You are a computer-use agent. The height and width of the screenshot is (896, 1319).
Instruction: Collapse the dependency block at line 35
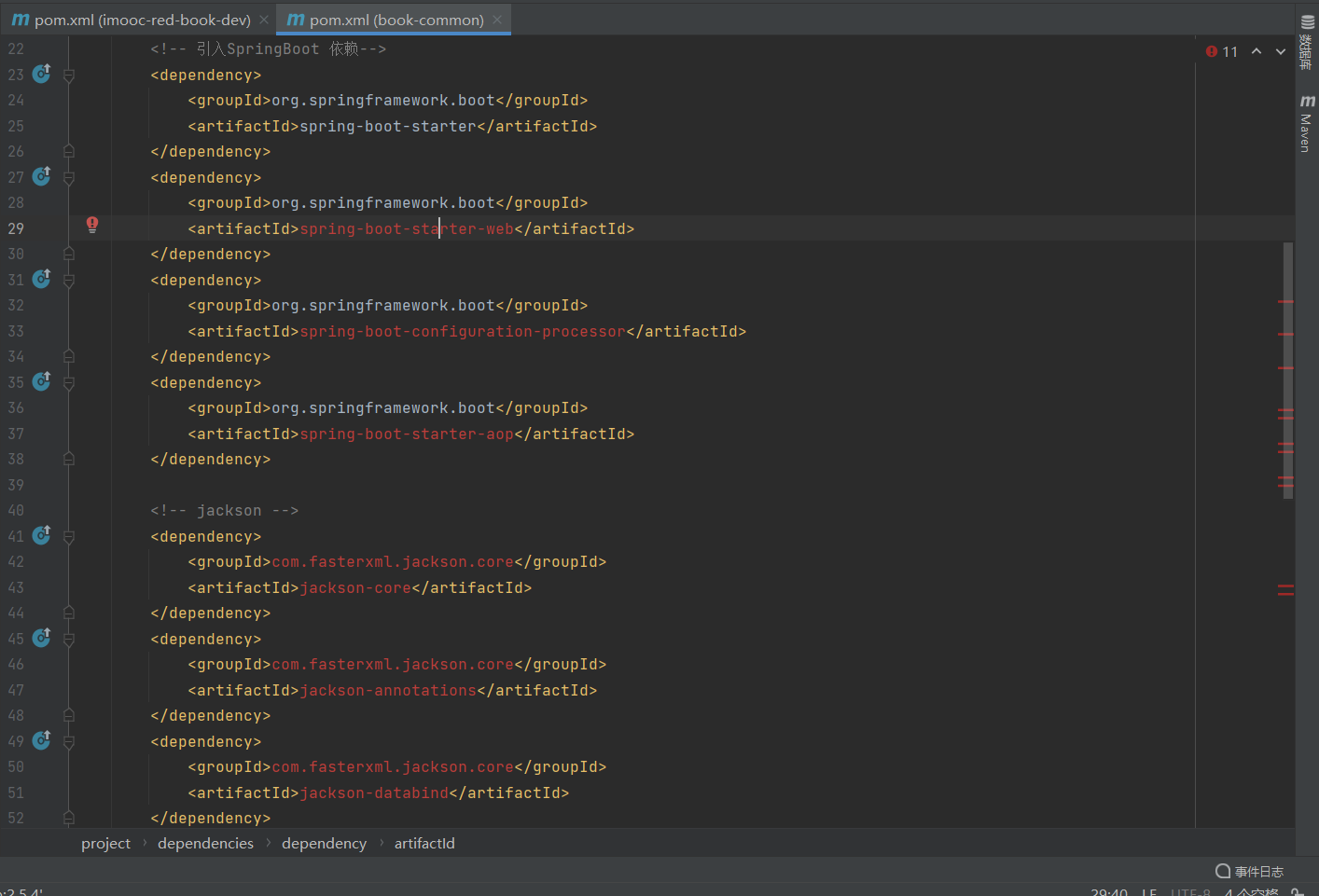tap(69, 383)
